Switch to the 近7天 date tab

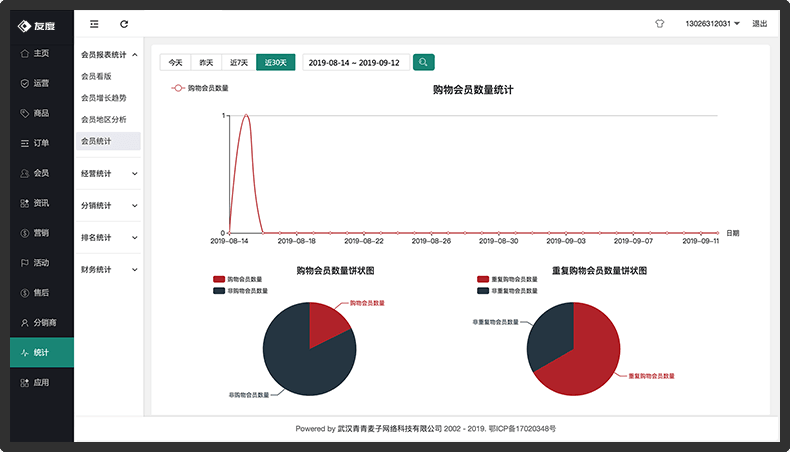coord(239,62)
